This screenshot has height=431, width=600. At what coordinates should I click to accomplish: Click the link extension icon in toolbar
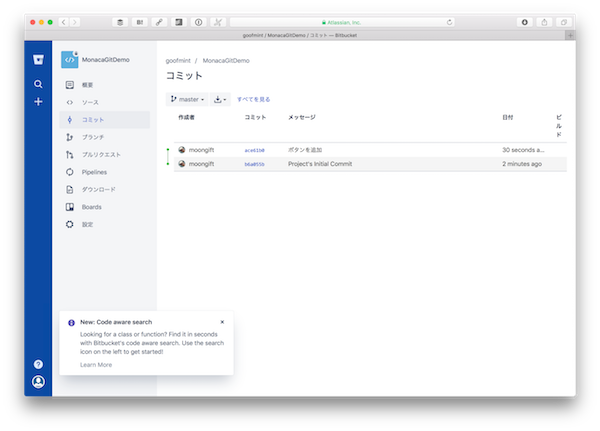[159, 22]
